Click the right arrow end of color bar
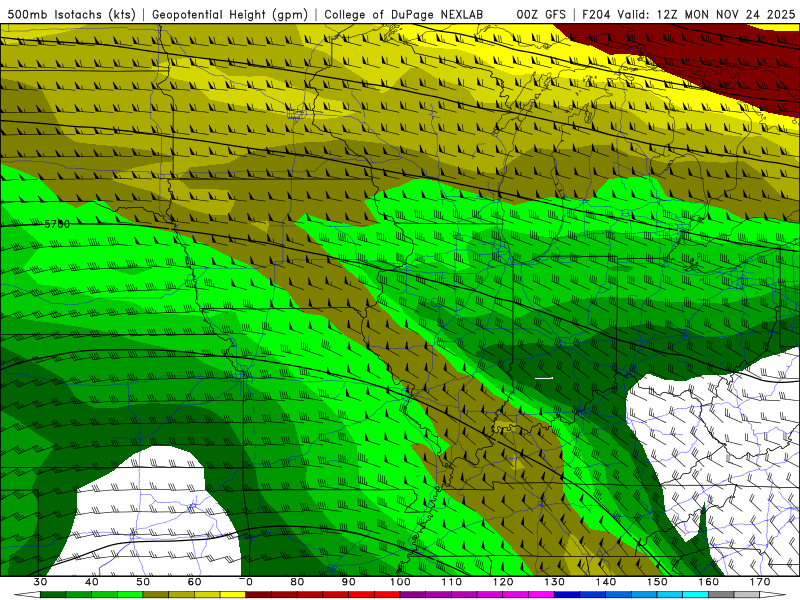The width and height of the screenshot is (800, 600). (x=772, y=594)
